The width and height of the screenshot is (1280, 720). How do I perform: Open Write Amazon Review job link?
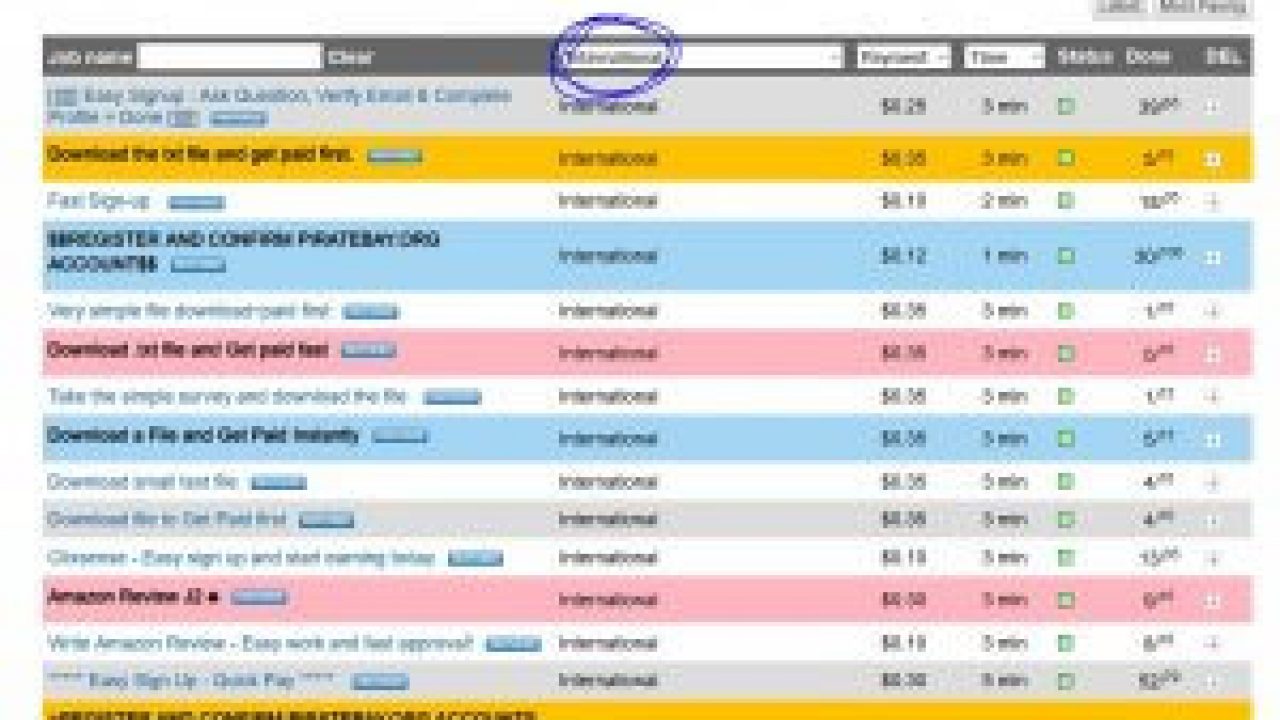click(259, 643)
